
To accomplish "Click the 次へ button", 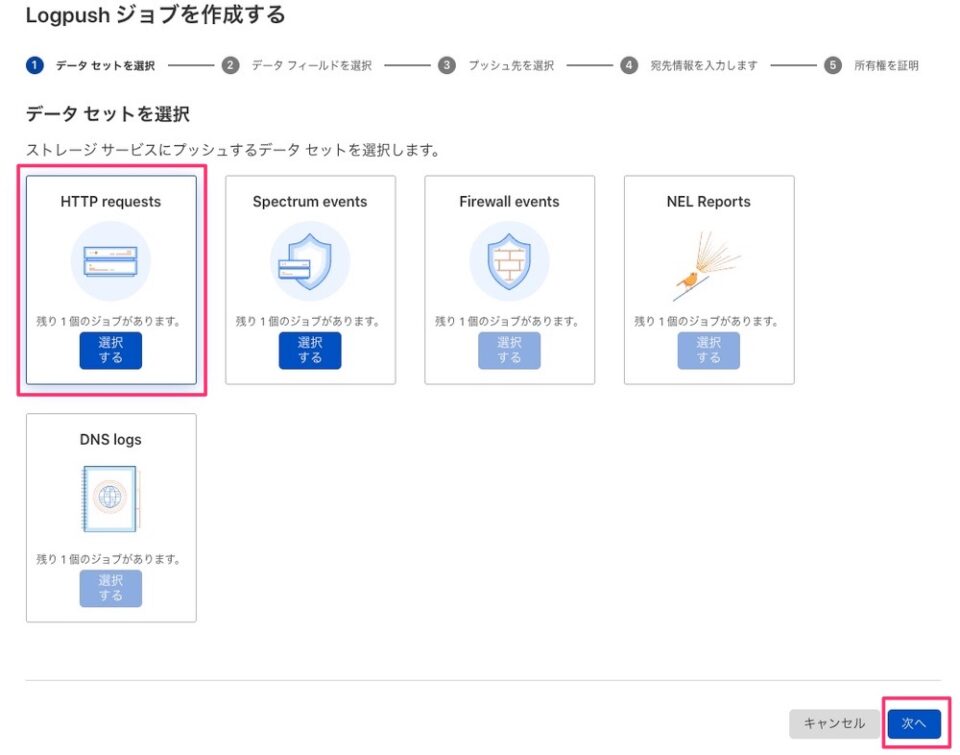I will [914, 723].
